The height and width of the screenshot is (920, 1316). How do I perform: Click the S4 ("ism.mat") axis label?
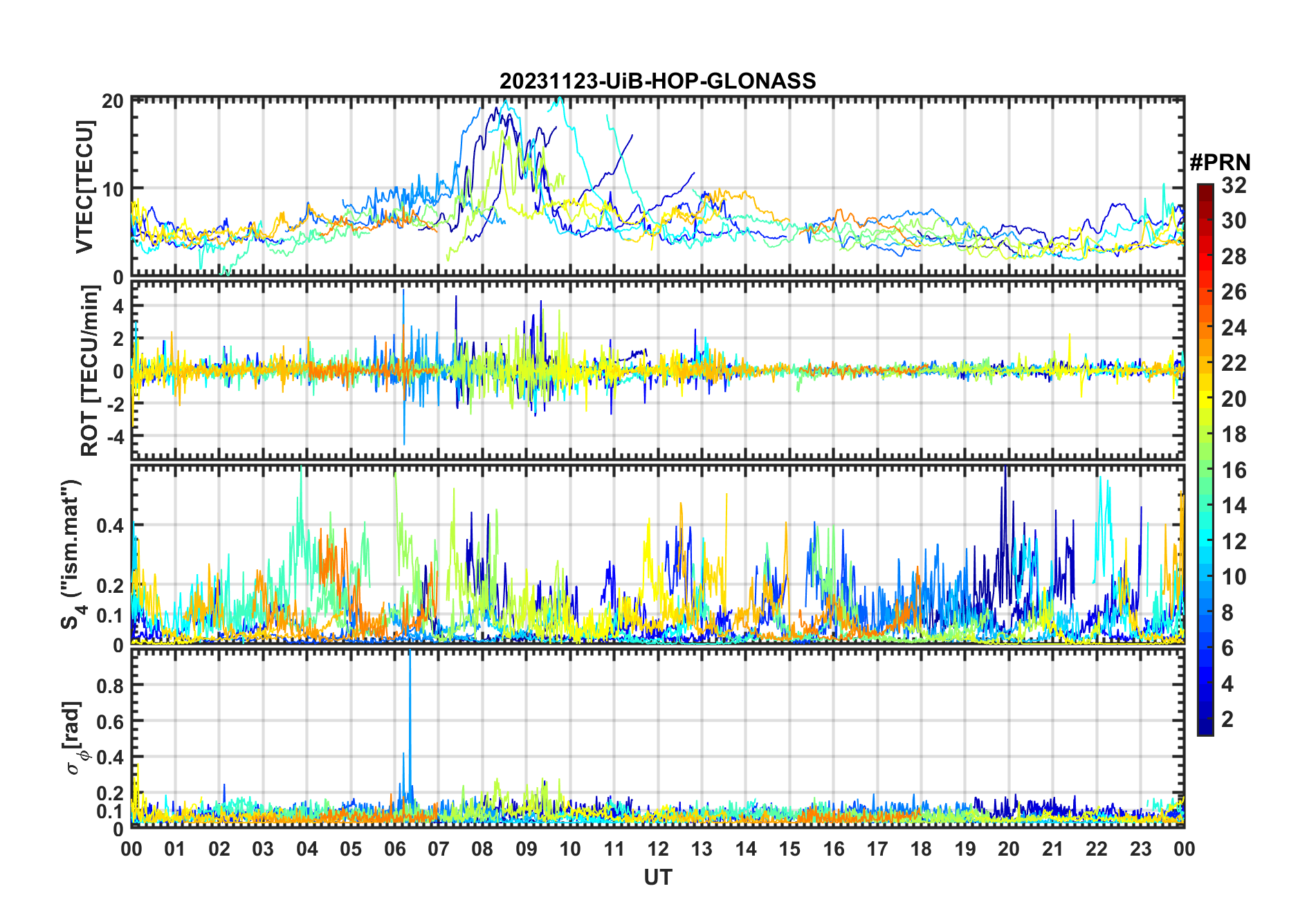(x=72, y=555)
